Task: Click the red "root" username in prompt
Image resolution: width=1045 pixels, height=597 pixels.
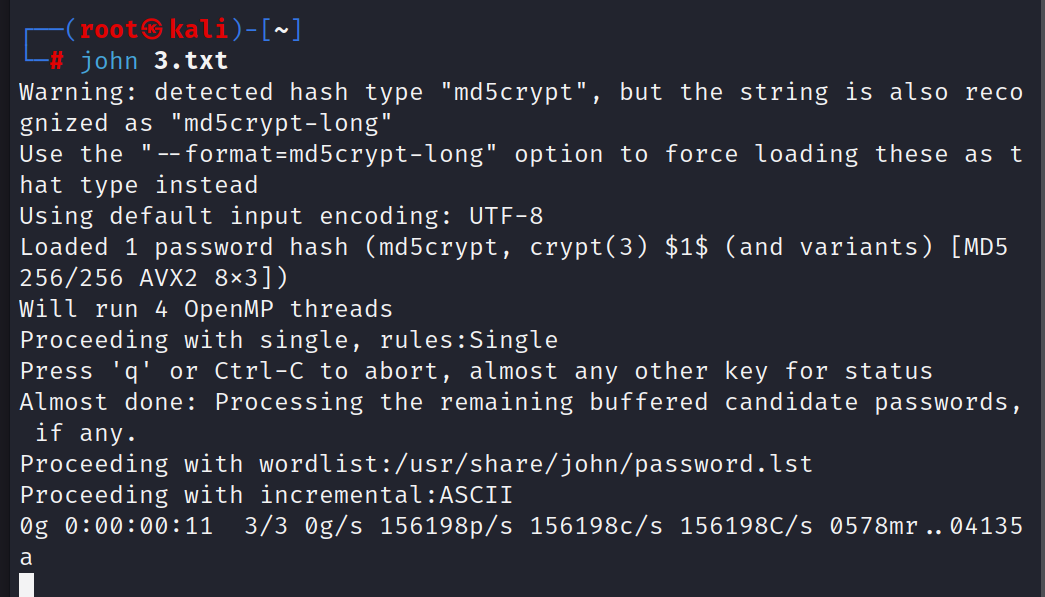Action: click(x=109, y=29)
